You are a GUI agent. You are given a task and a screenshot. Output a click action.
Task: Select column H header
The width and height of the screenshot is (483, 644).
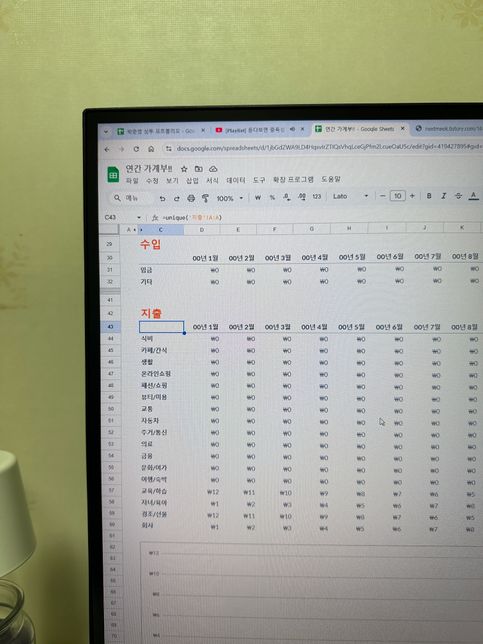[x=349, y=228]
